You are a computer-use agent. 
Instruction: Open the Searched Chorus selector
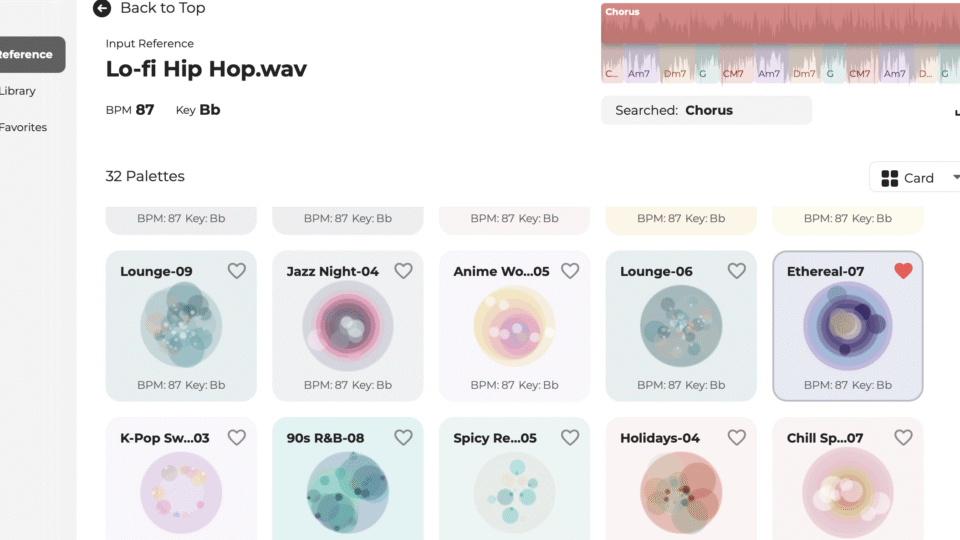click(707, 110)
